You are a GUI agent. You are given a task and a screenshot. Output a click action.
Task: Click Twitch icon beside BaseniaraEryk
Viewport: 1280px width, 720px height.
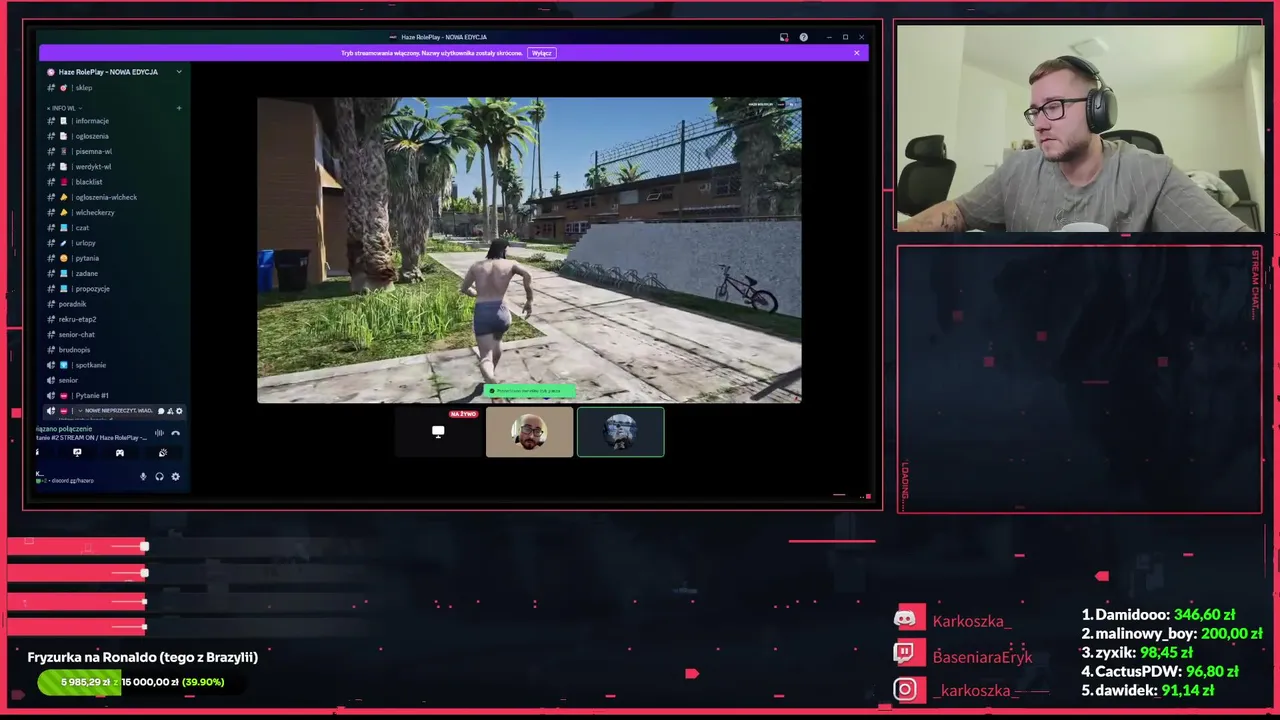tap(909, 655)
